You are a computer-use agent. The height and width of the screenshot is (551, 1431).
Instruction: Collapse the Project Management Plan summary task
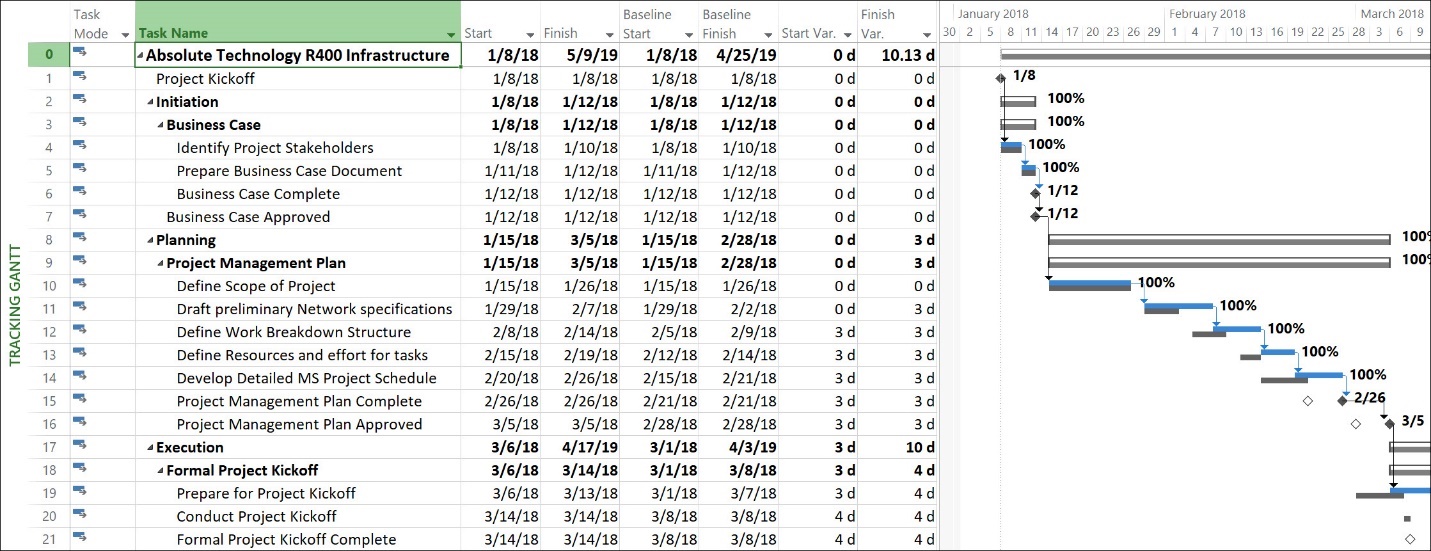[161, 263]
